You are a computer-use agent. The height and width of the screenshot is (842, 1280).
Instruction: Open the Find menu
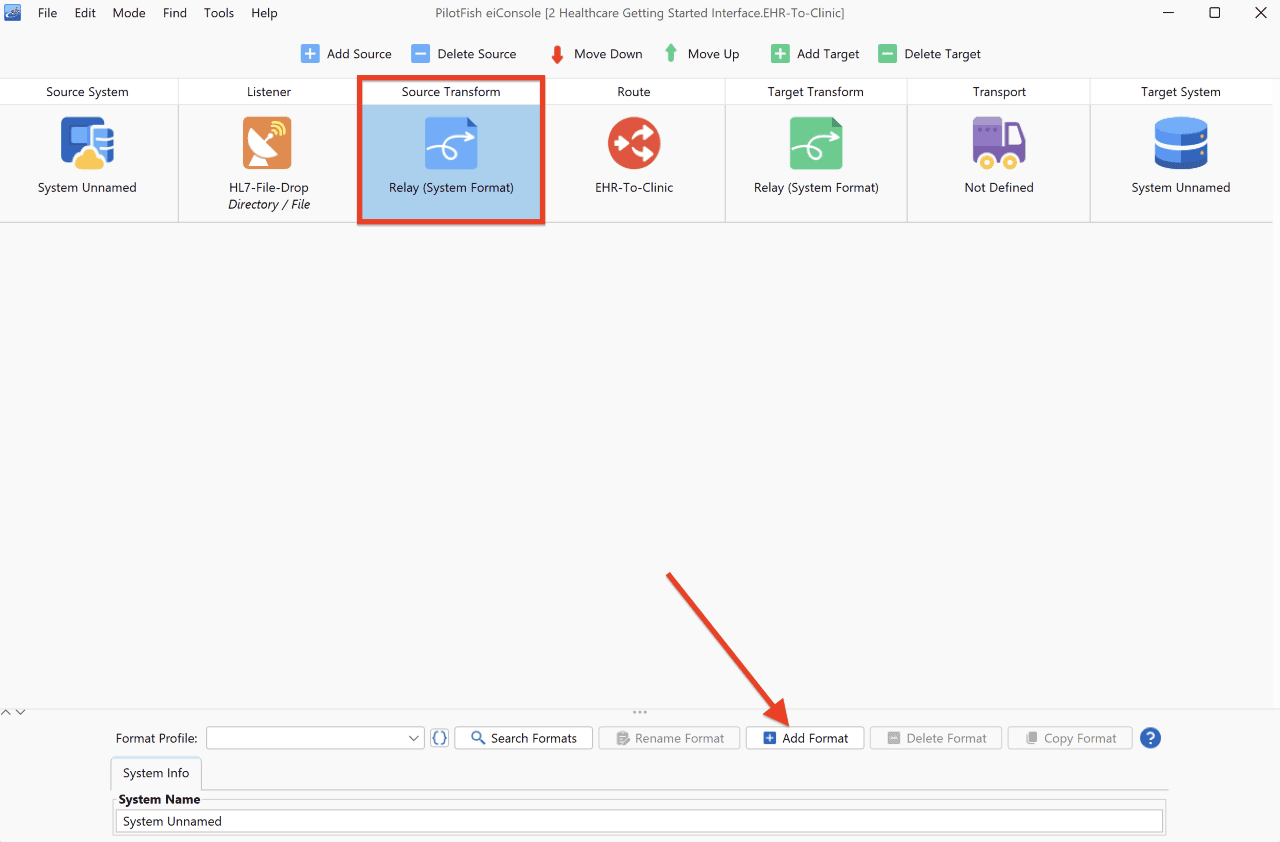[175, 13]
